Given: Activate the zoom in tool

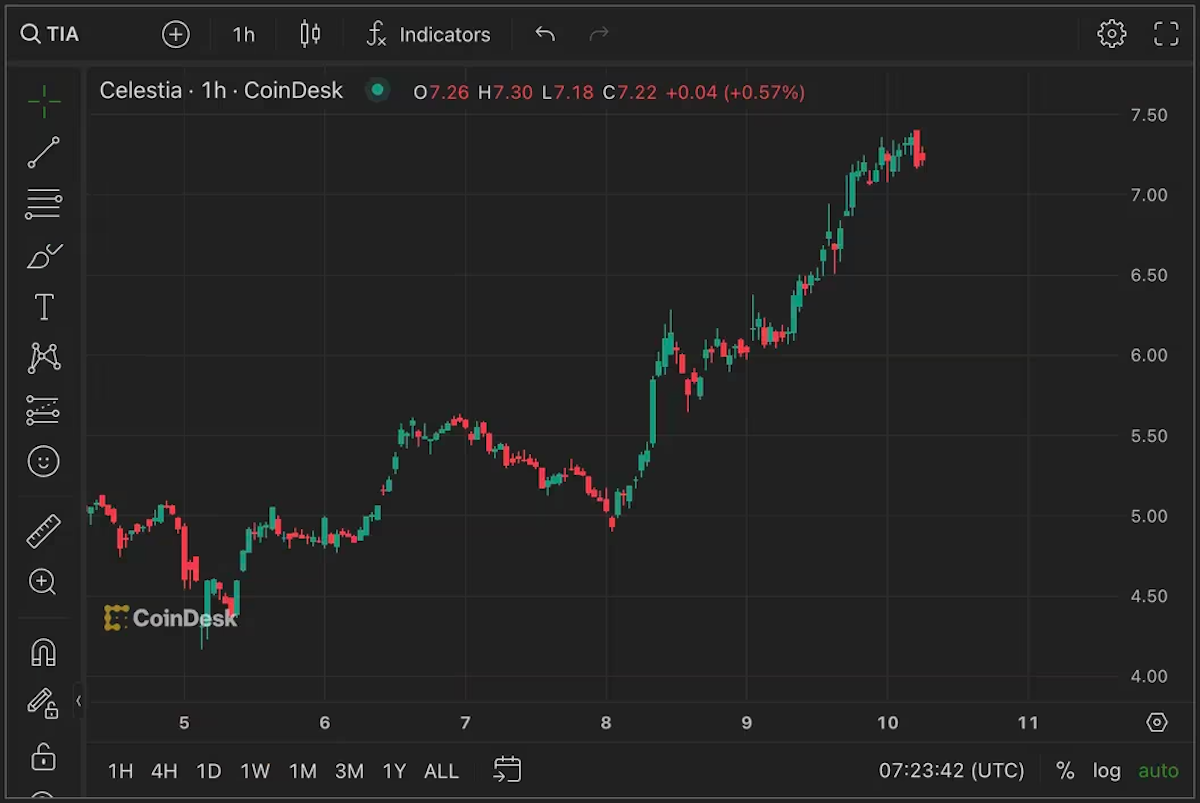Looking at the screenshot, I should click(x=43, y=582).
